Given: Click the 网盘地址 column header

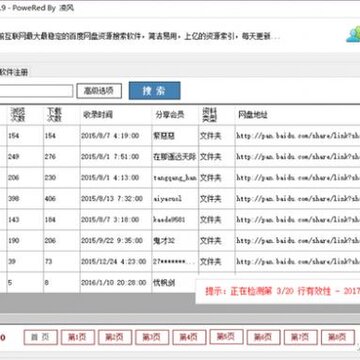Looking at the screenshot, I should coord(253,115).
